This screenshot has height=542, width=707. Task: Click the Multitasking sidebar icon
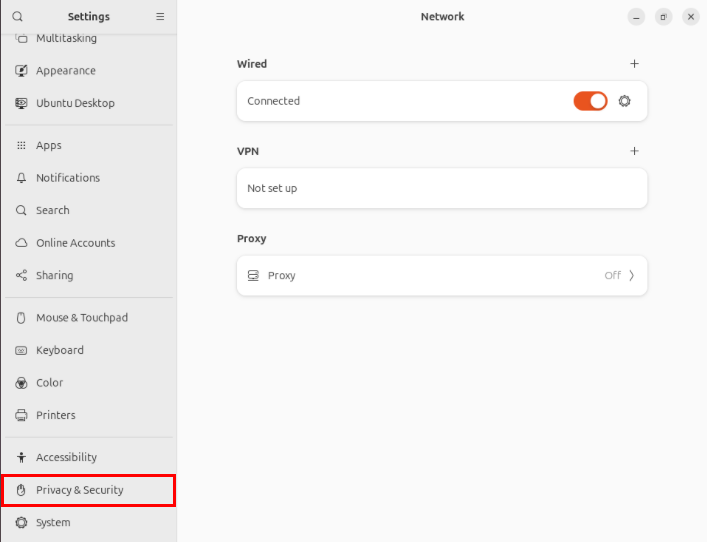[x=21, y=38]
